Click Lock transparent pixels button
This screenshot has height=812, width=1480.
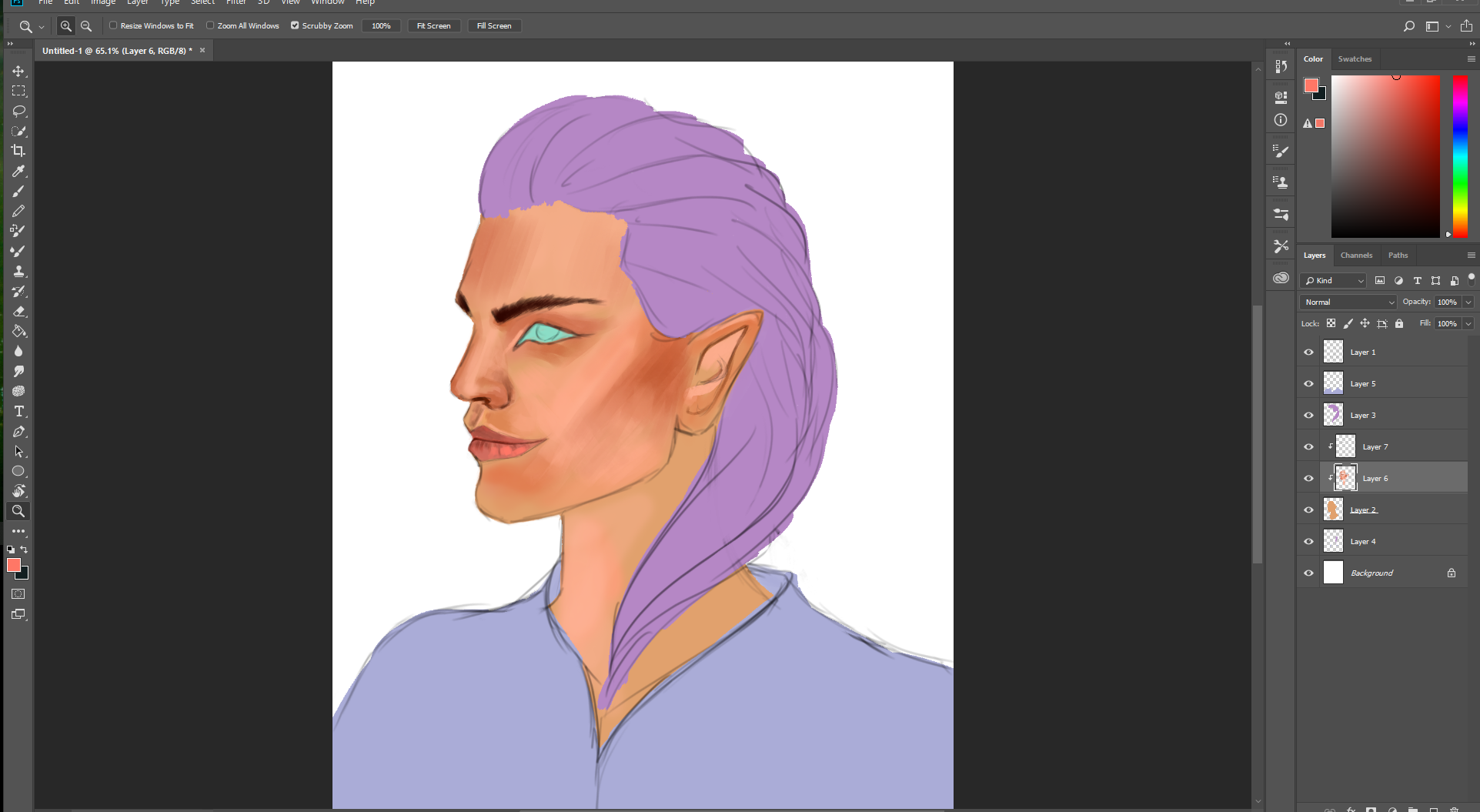(1331, 323)
